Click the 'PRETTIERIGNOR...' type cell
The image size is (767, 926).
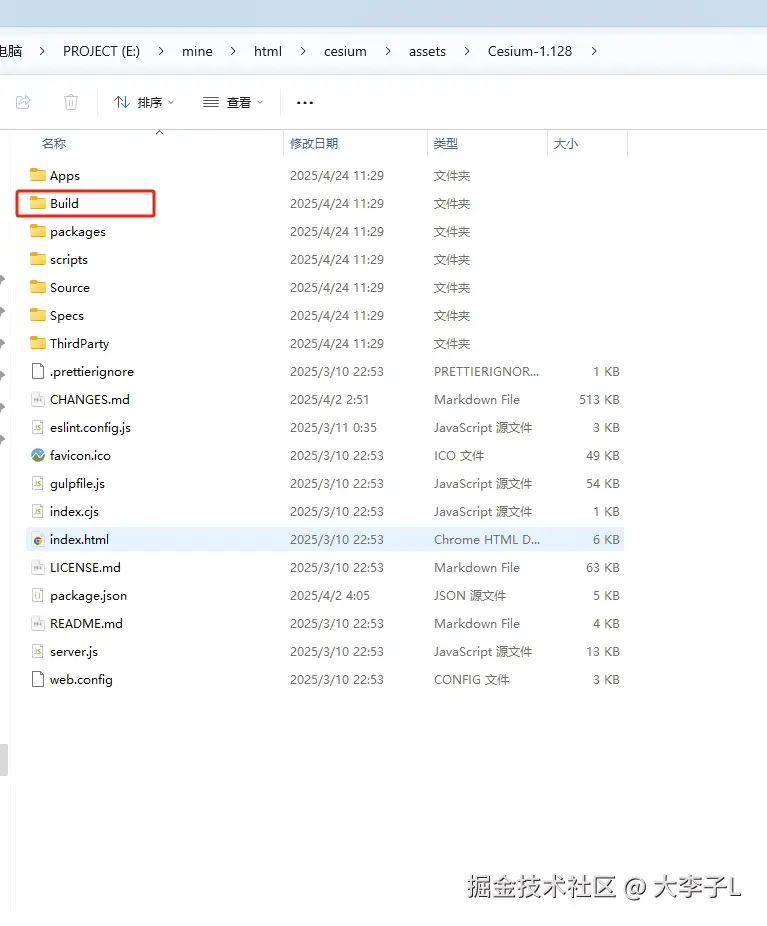(x=486, y=371)
